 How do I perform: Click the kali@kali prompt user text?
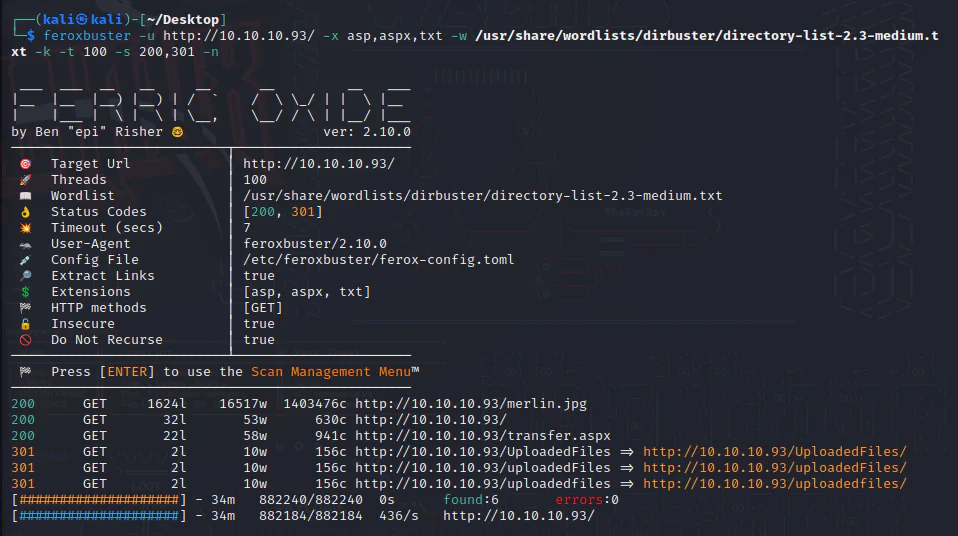pyautogui.click(x=82, y=20)
